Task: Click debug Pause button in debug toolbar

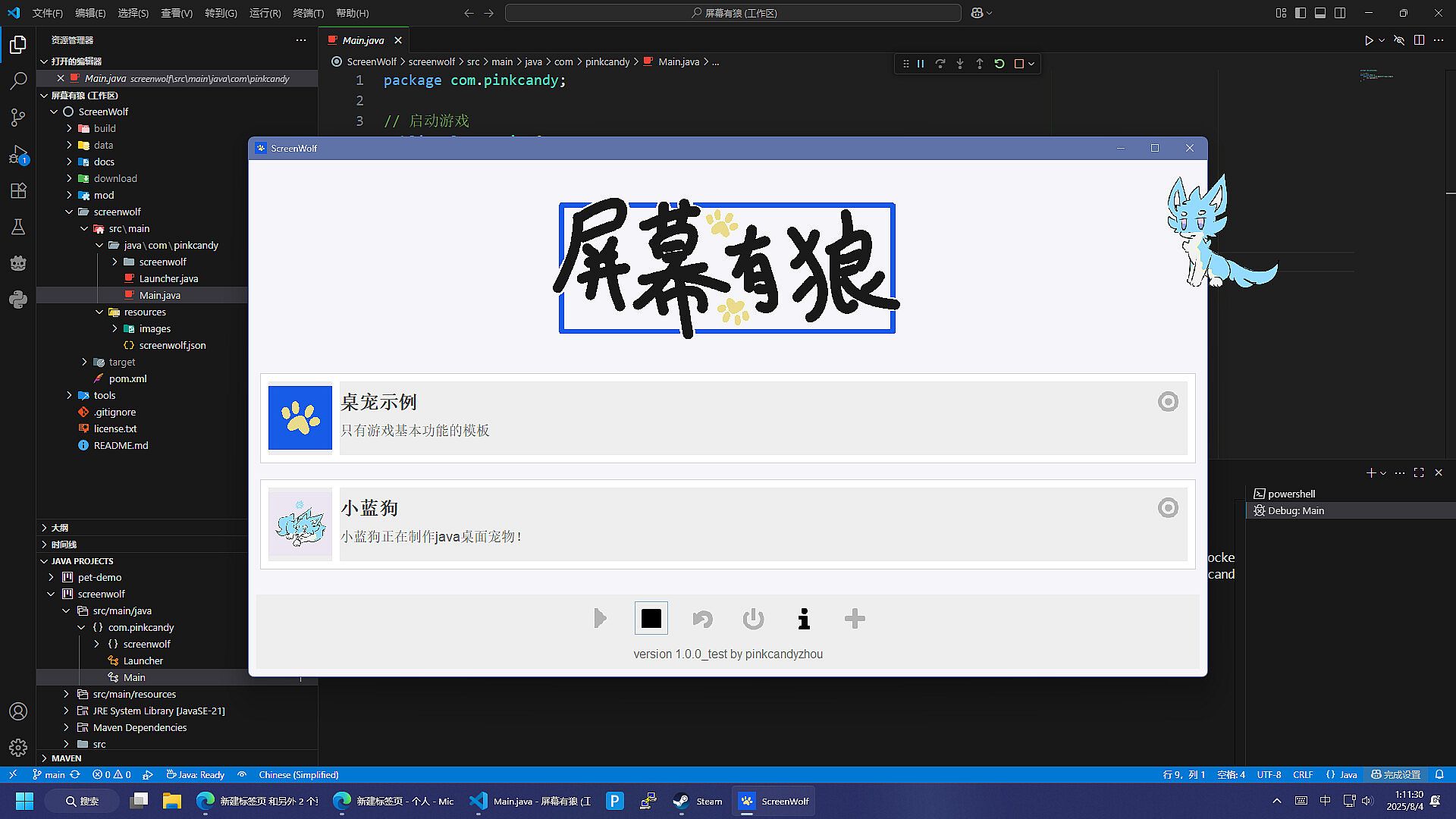Action: pyautogui.click(x=921, y=64)
